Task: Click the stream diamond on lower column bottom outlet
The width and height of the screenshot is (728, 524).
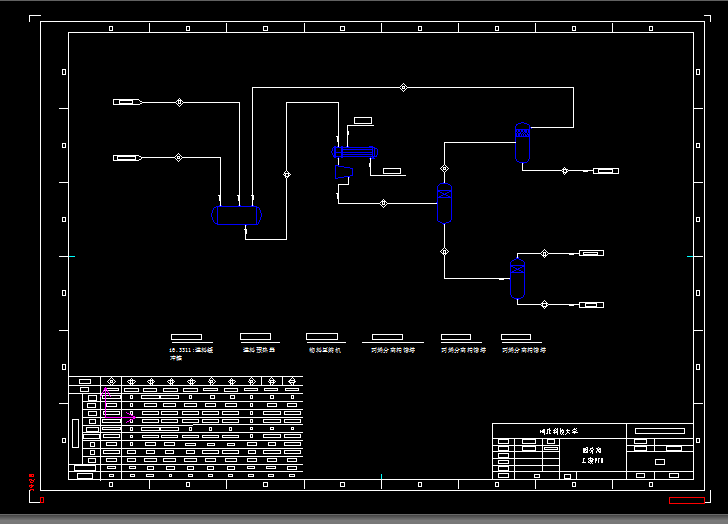Action: [545, 304]
